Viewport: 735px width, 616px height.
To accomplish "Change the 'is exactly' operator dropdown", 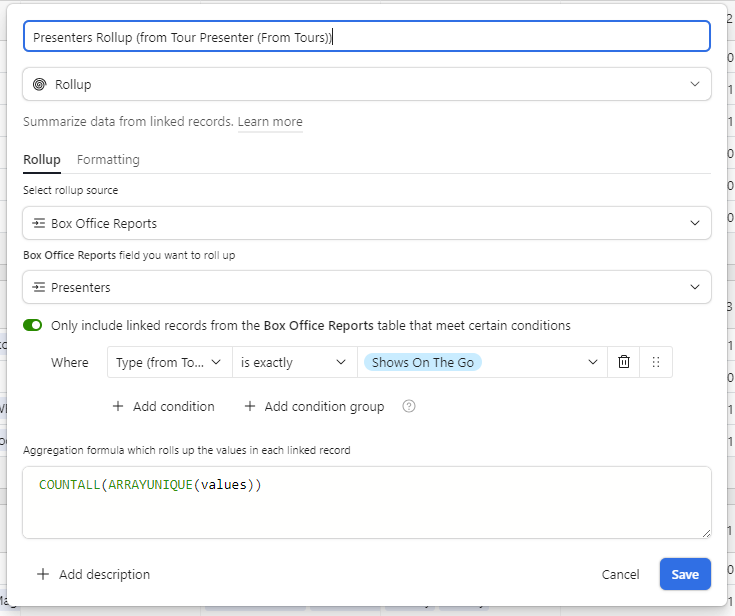I will tap(294, 362).
